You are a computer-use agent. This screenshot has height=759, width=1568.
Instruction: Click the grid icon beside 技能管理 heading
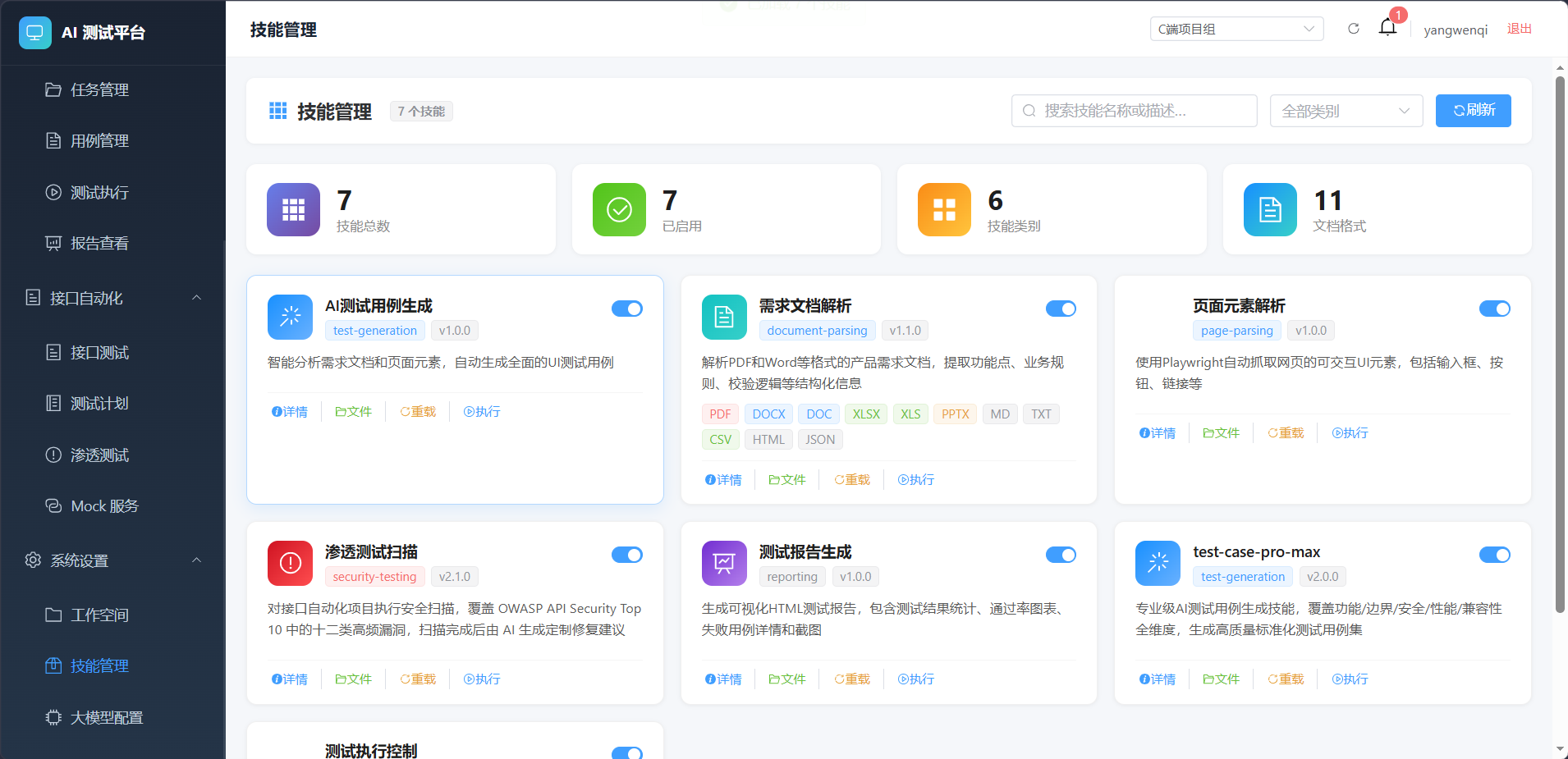point(278,111)
